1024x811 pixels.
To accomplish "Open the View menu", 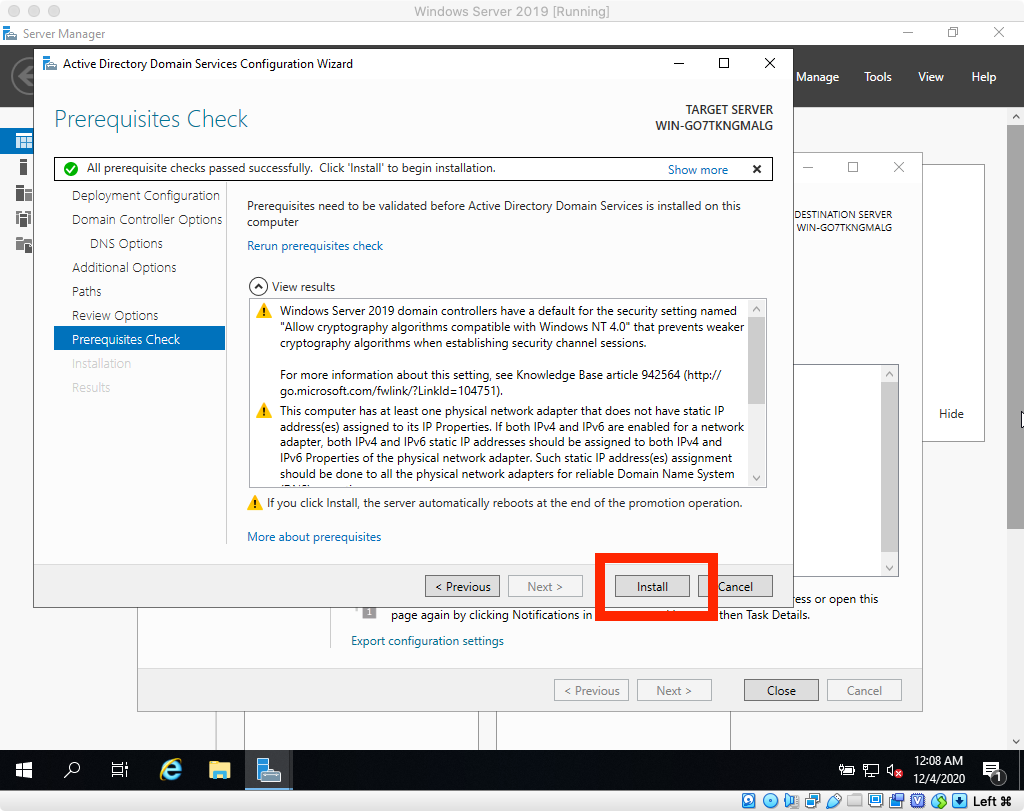I will [931, 77].
